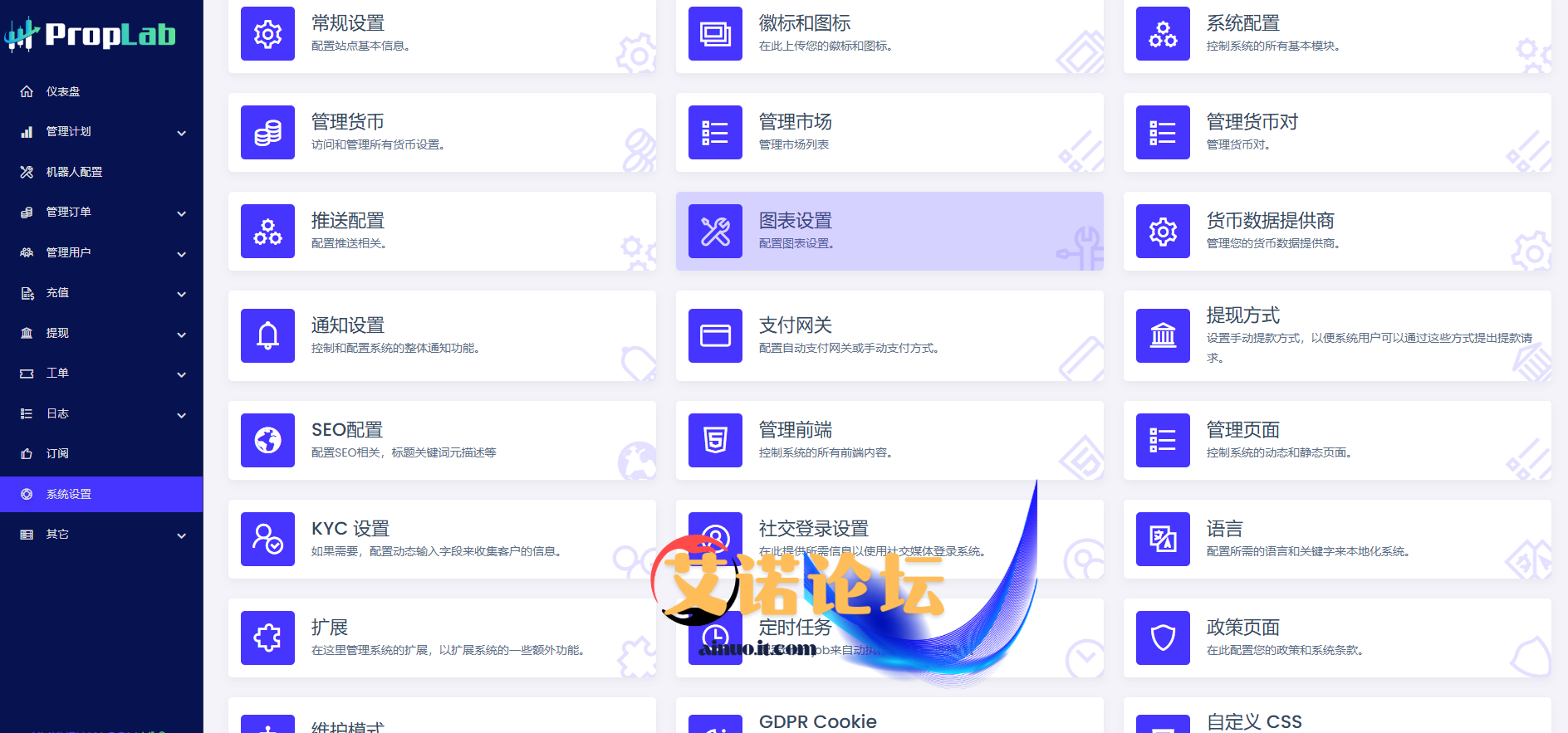Open 仪表盘 in the sidebar
Viewport: 1568px width, 733px height.
pyautogui.click(x=101, y=91)
